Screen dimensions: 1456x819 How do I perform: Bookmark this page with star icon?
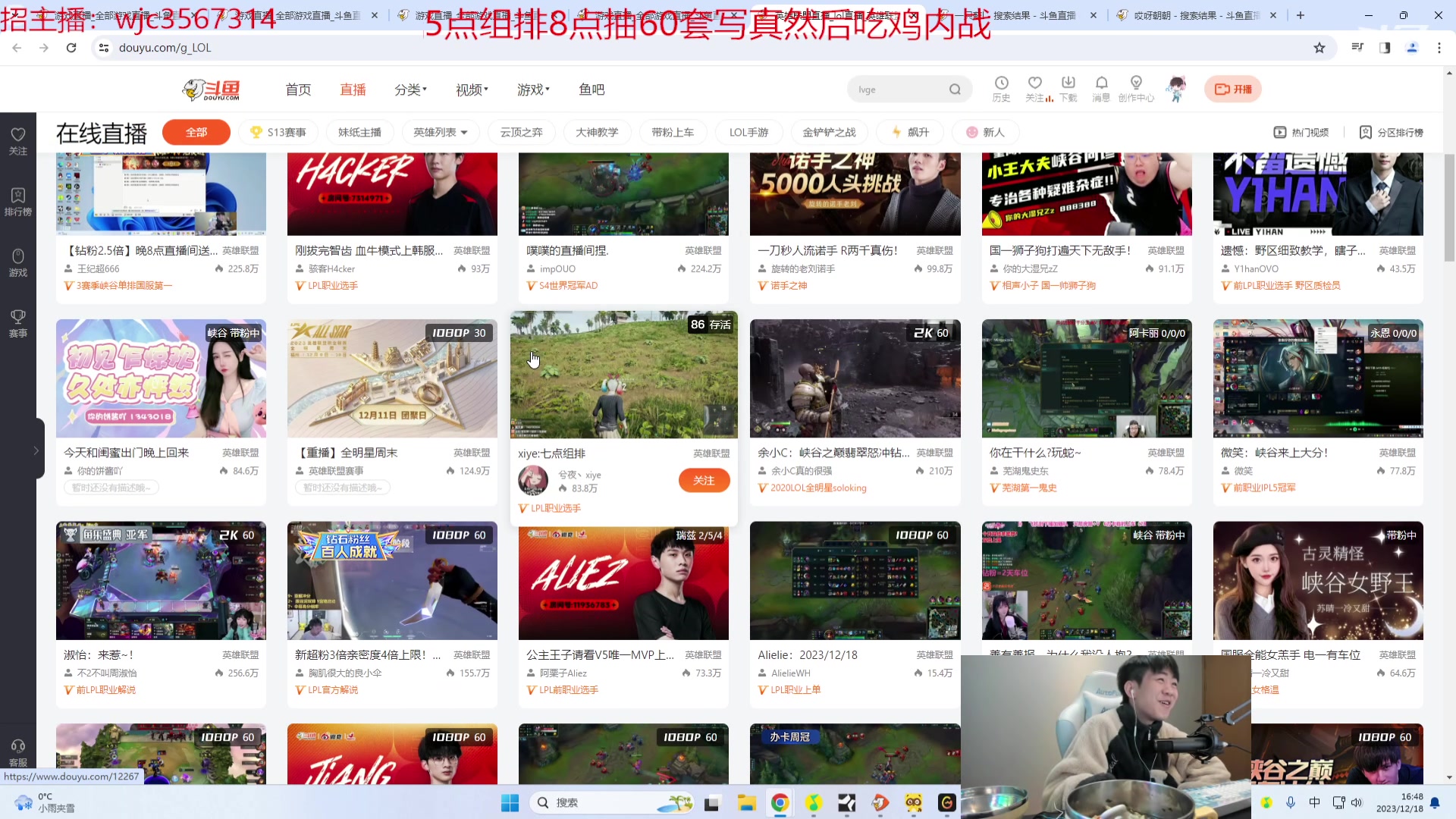pyautogui.click(x=1319, y=48)
